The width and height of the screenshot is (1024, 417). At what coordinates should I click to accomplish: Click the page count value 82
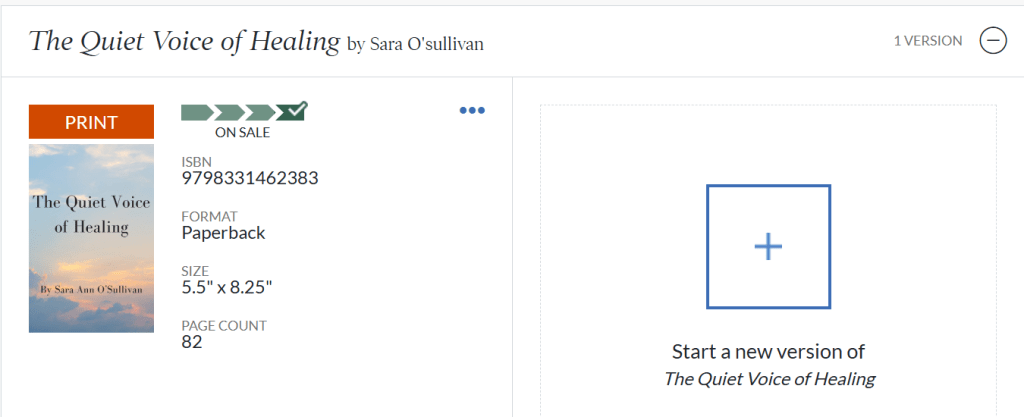[x=192, y=342]
